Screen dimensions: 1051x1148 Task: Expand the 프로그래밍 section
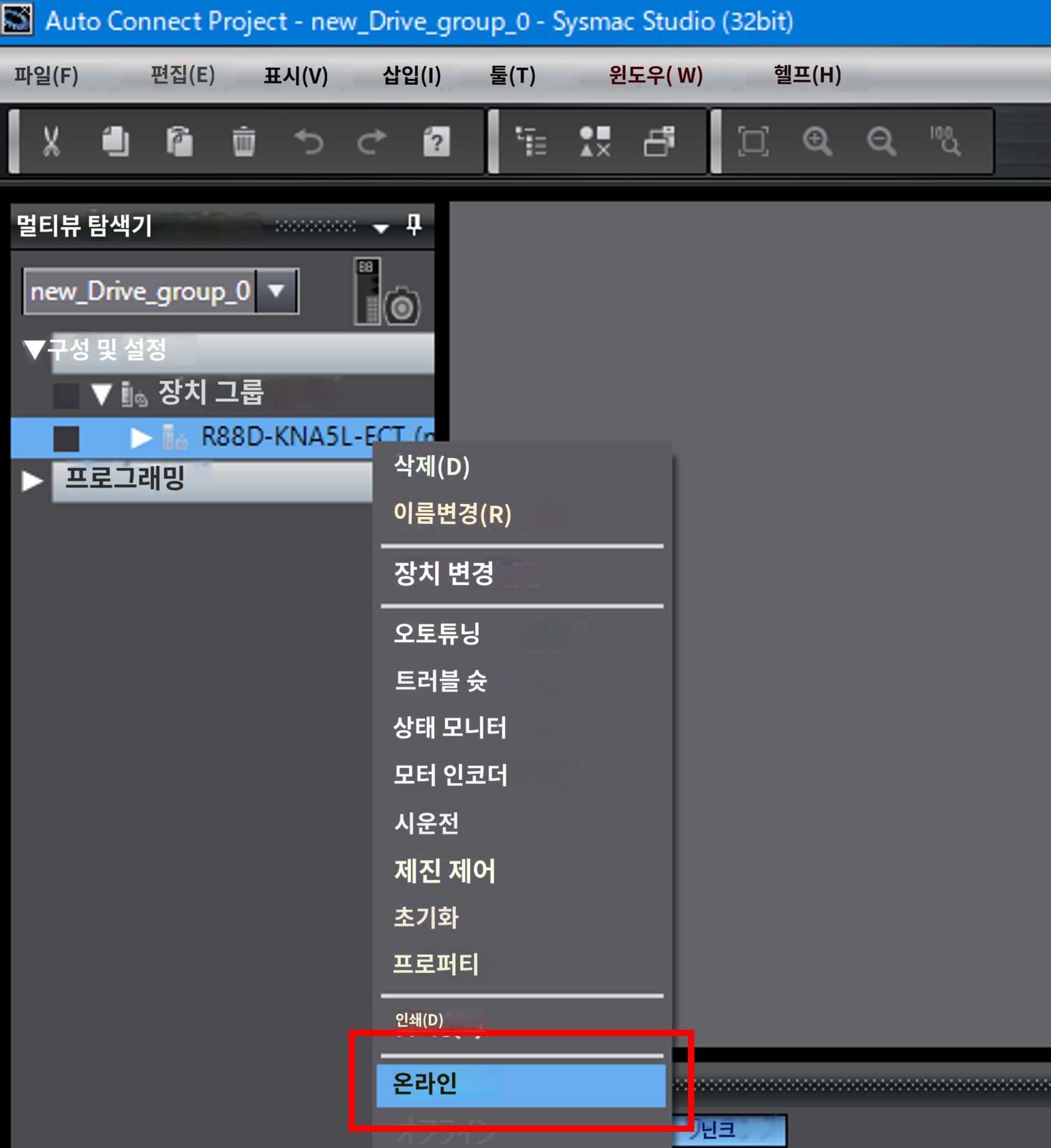(x=32, y=480)
